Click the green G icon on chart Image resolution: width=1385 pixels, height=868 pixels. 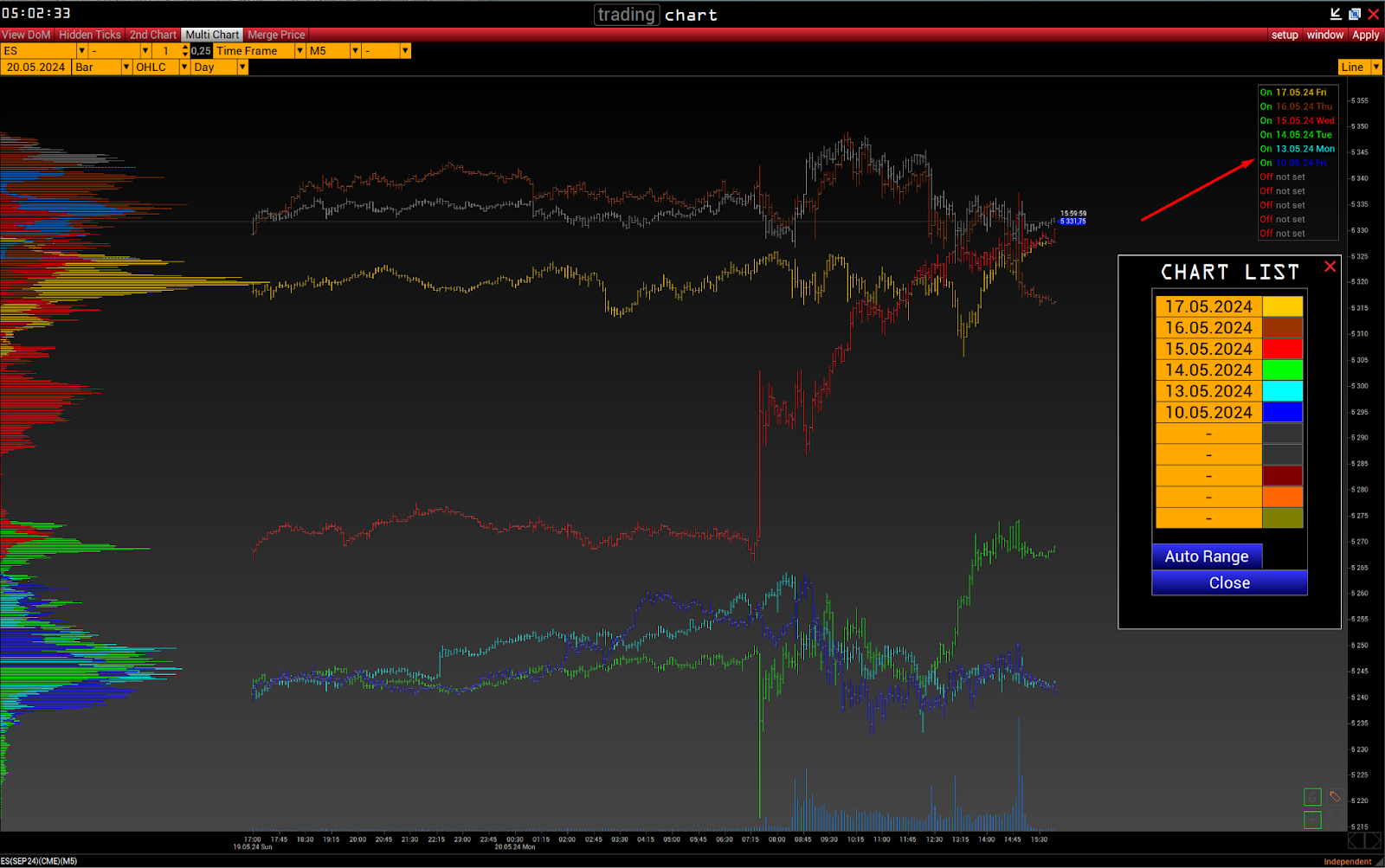(1312, 797)
